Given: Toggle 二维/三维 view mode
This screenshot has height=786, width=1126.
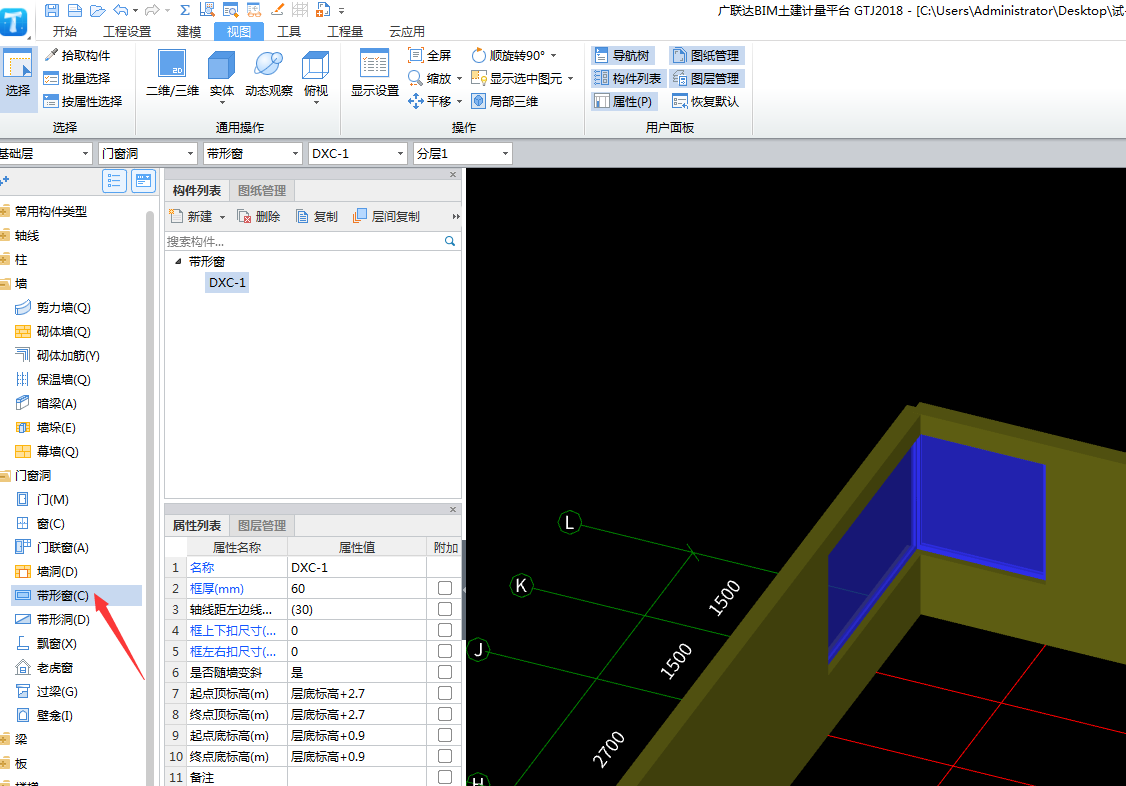Looking at the screenshot, I should [172, 74].
